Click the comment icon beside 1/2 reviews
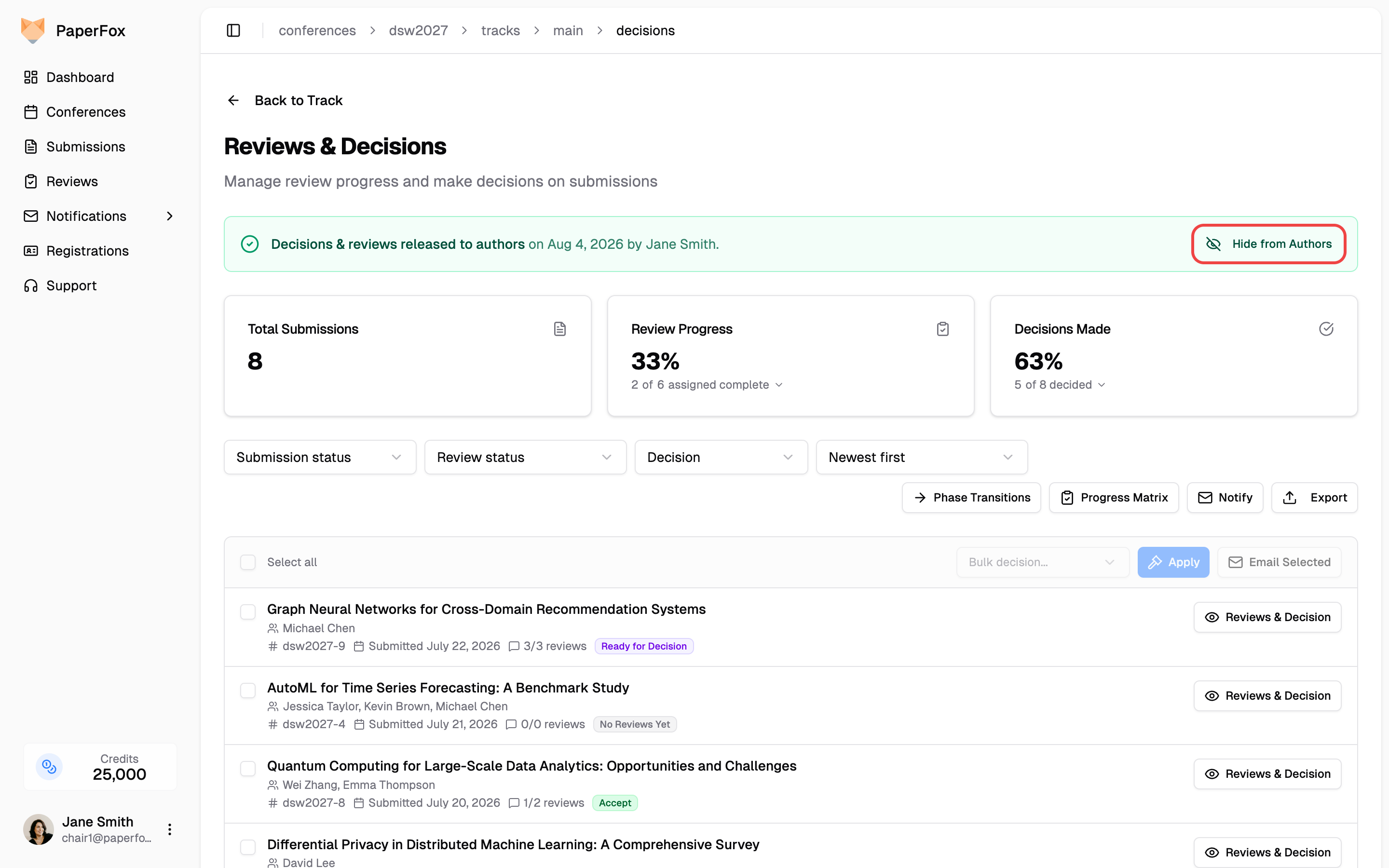Screen dimensions: 1389x868 pos(514,803)
